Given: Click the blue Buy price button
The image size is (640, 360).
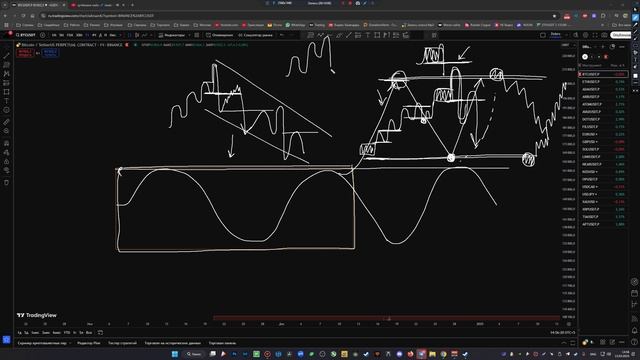Looking at the screenshot, I should [x=50, y=53].
